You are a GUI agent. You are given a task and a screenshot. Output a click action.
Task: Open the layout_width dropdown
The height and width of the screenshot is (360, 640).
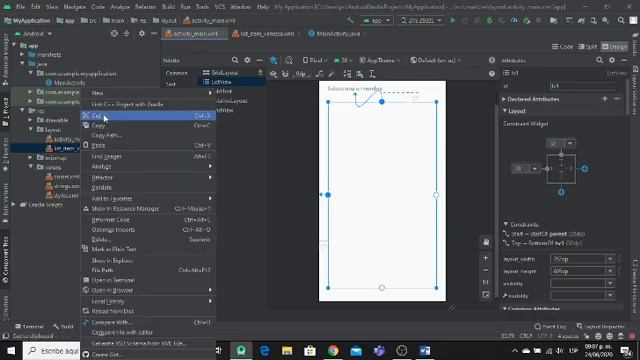point(610,259)
